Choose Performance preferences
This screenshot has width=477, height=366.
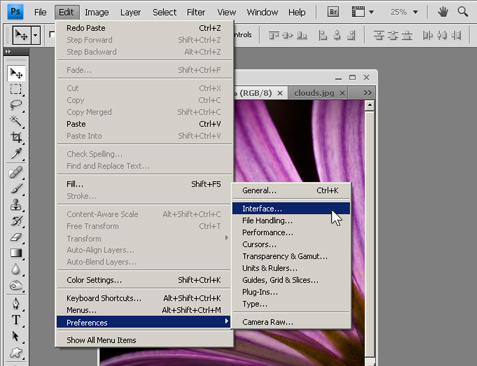point(291,232)
